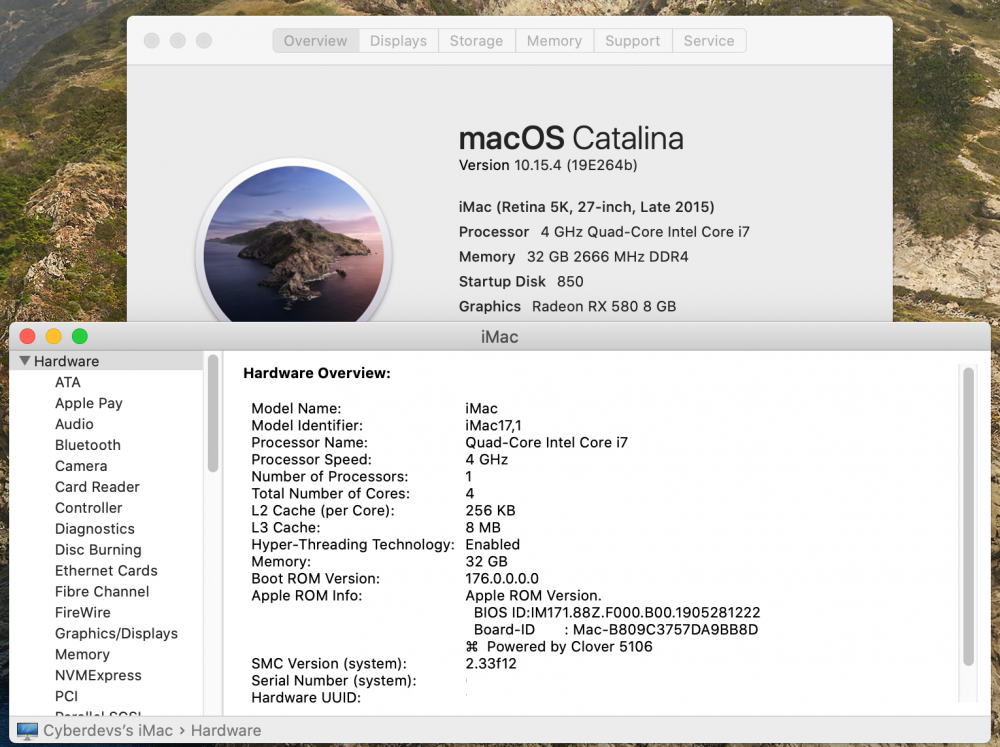Select Apple Pay in the sidebar

(89, 403)
